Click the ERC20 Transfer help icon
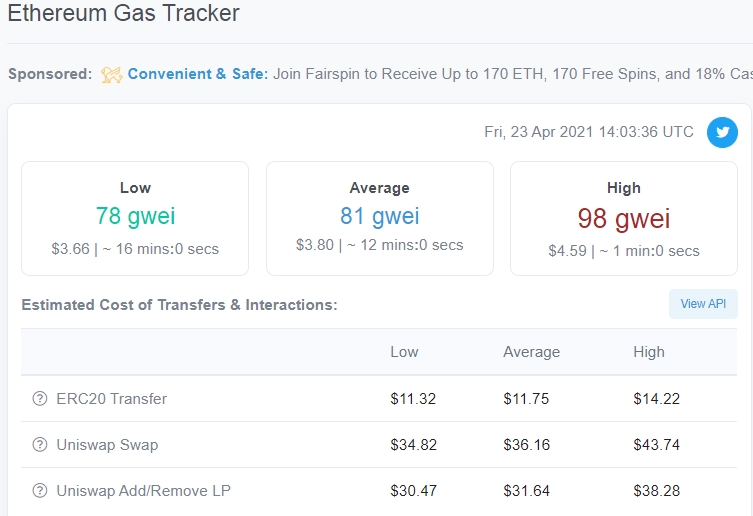Image resolution: width=753 pixels, height=516 pixels. click(x=40, y=399)
